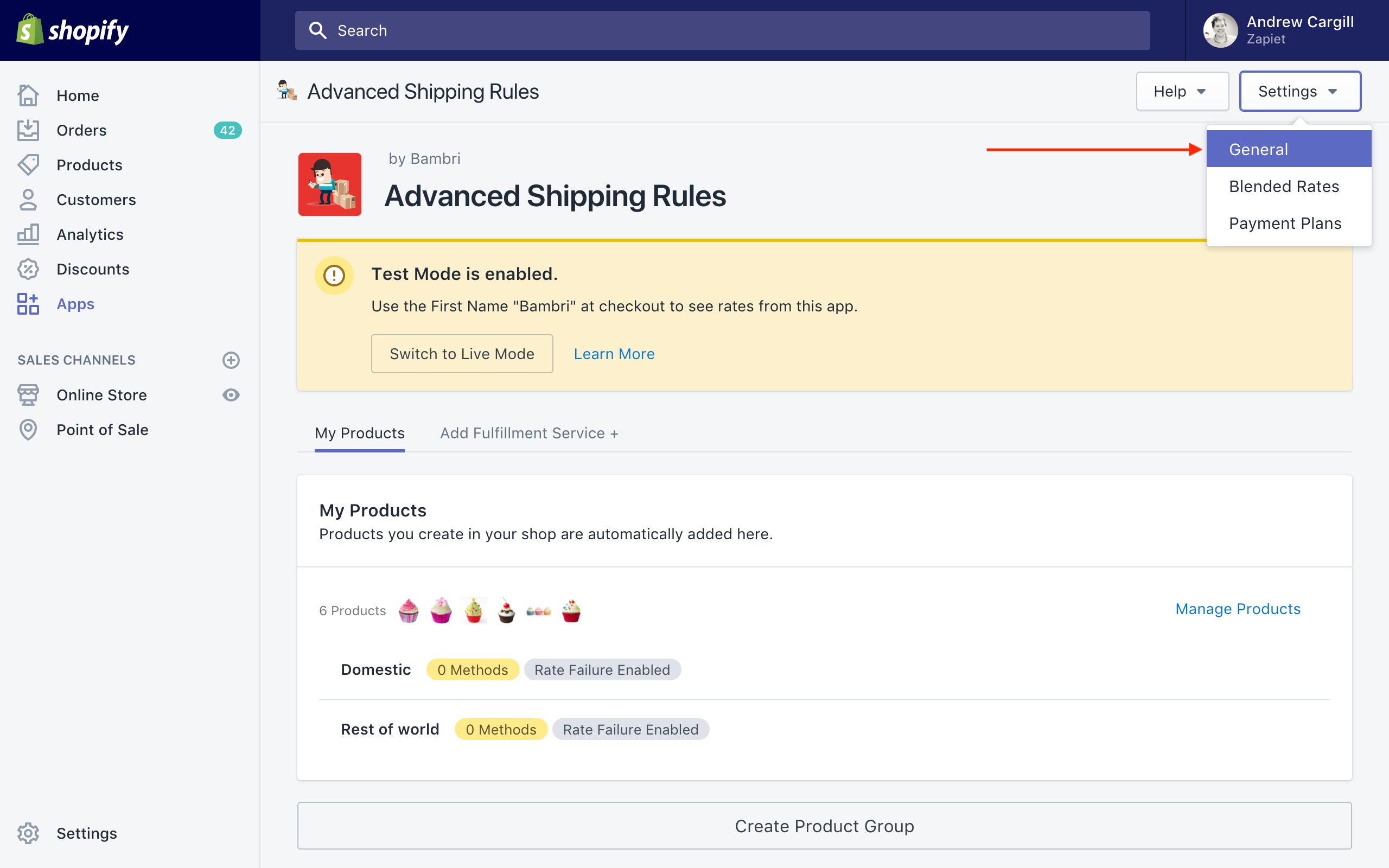
Task: Click the magenta cupcake product thumbnail
Action: coord(441,610)
